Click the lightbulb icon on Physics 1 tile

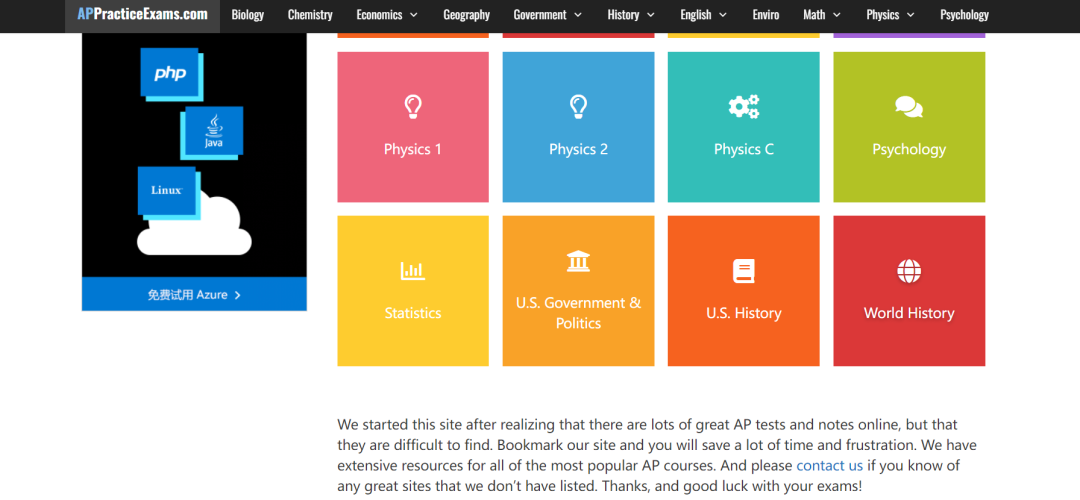412,106
